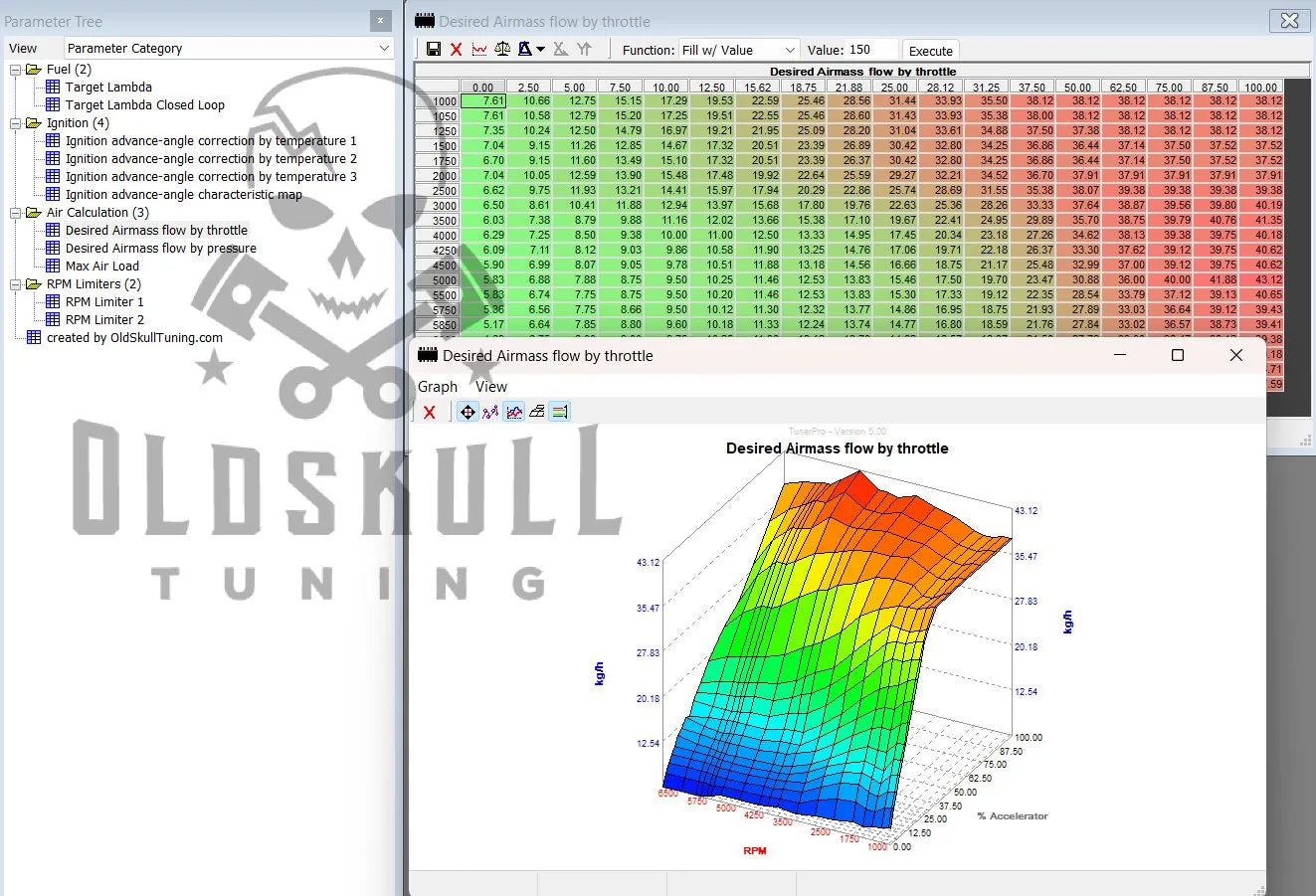Image resolution: width=1316 pixels, height=896 pixels.
Task: Click the 1000 row header in the table
Action: tap(438, 101)
